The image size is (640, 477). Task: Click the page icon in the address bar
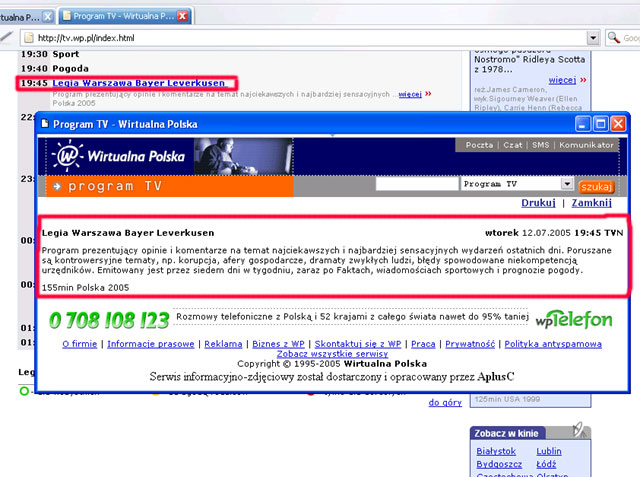(29, 38)
